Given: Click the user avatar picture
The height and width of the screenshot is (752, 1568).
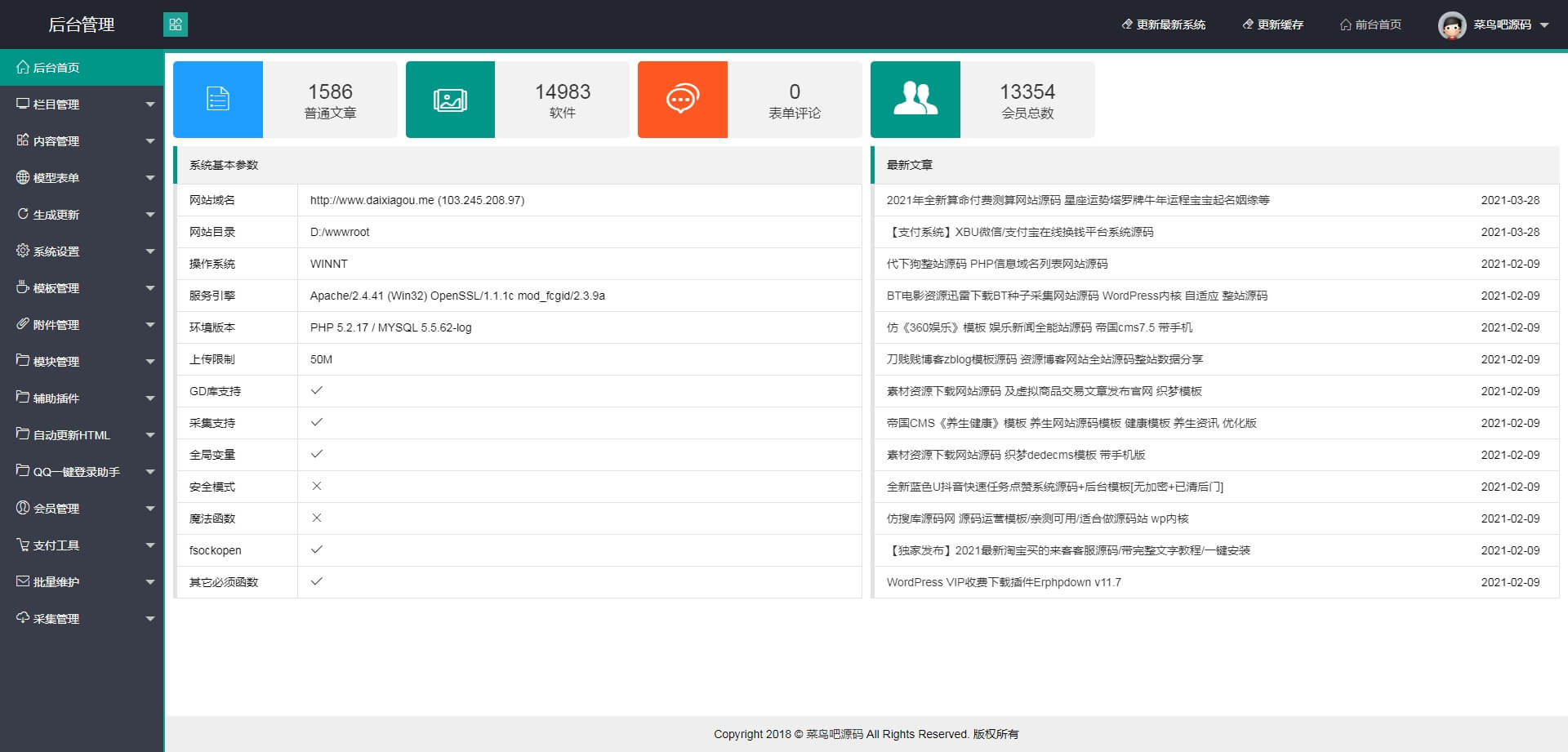Looking at the screenshot, I should click(x=1451, y=25).
